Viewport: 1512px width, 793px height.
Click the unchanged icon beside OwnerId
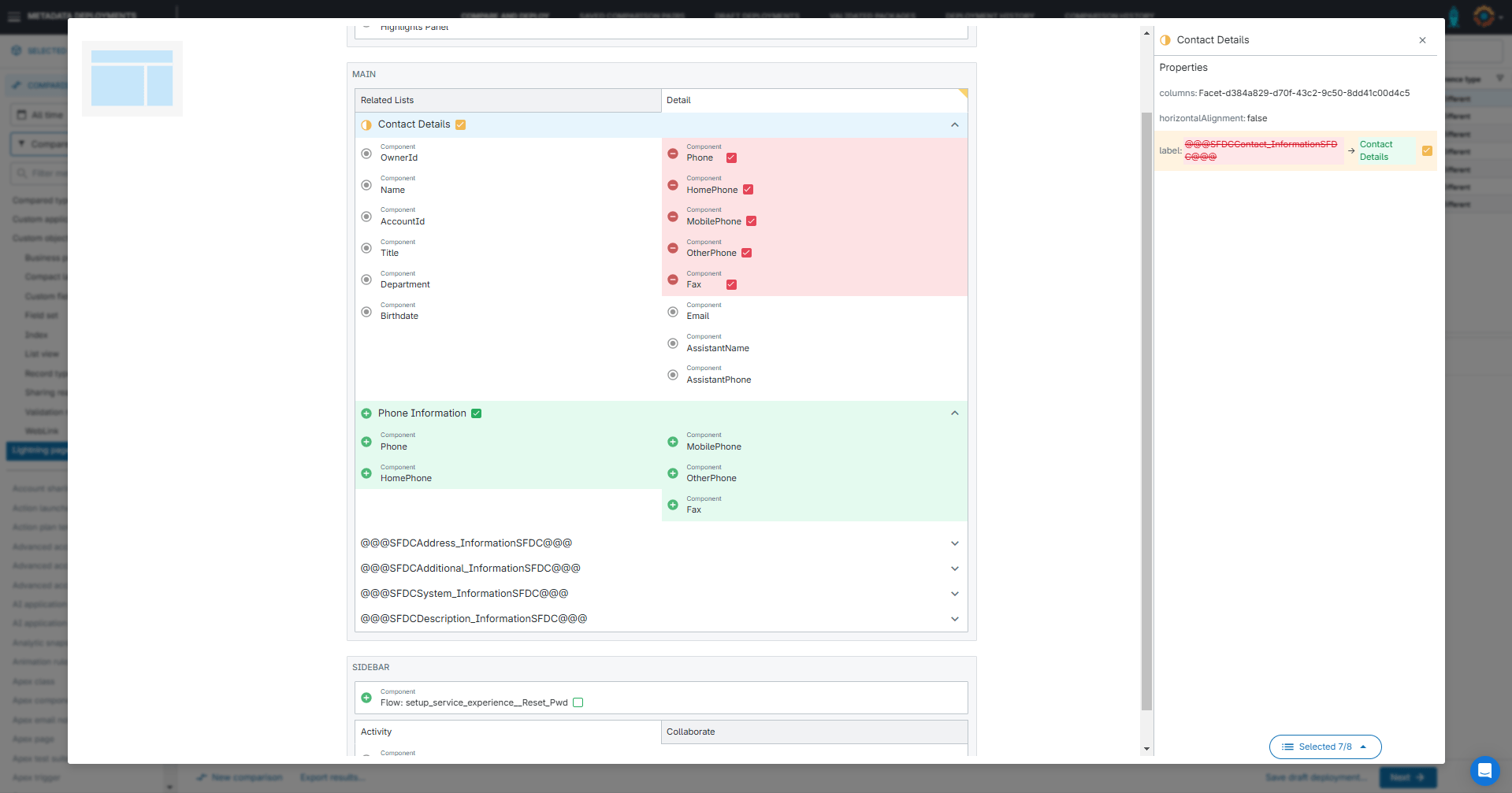point(366,154)
